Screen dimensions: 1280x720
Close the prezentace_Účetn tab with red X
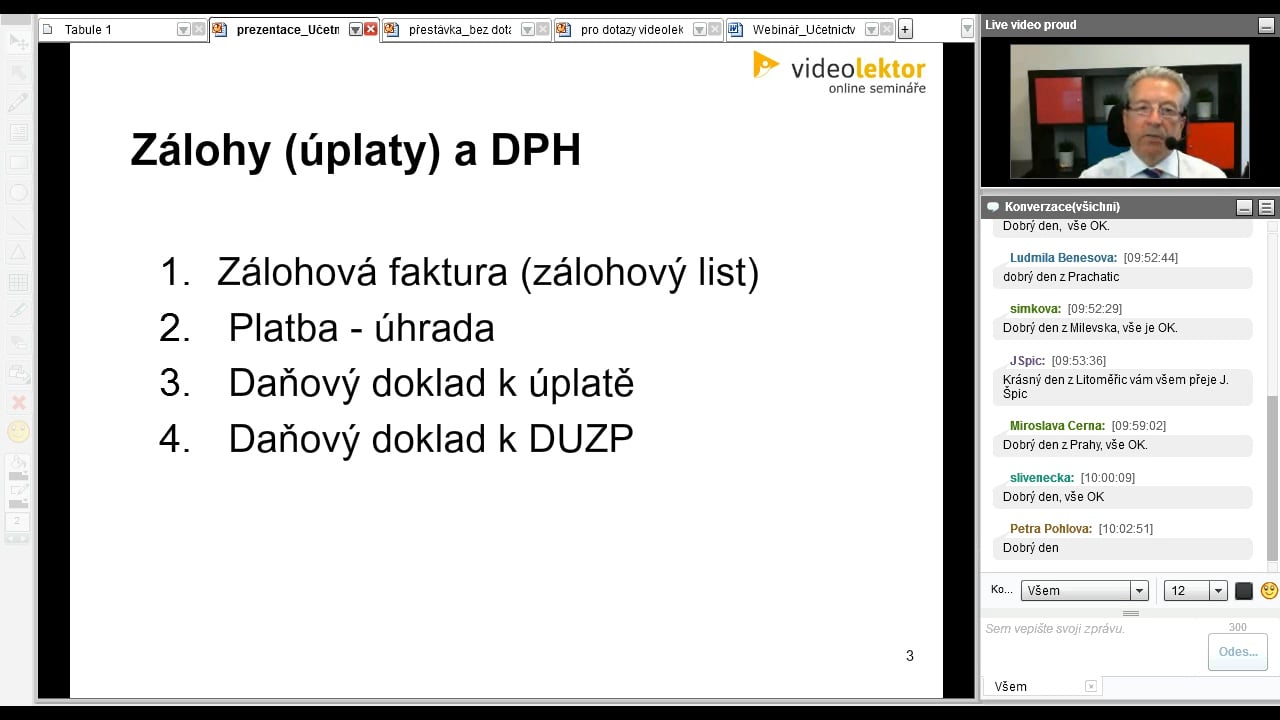click(x=371, y=30)
